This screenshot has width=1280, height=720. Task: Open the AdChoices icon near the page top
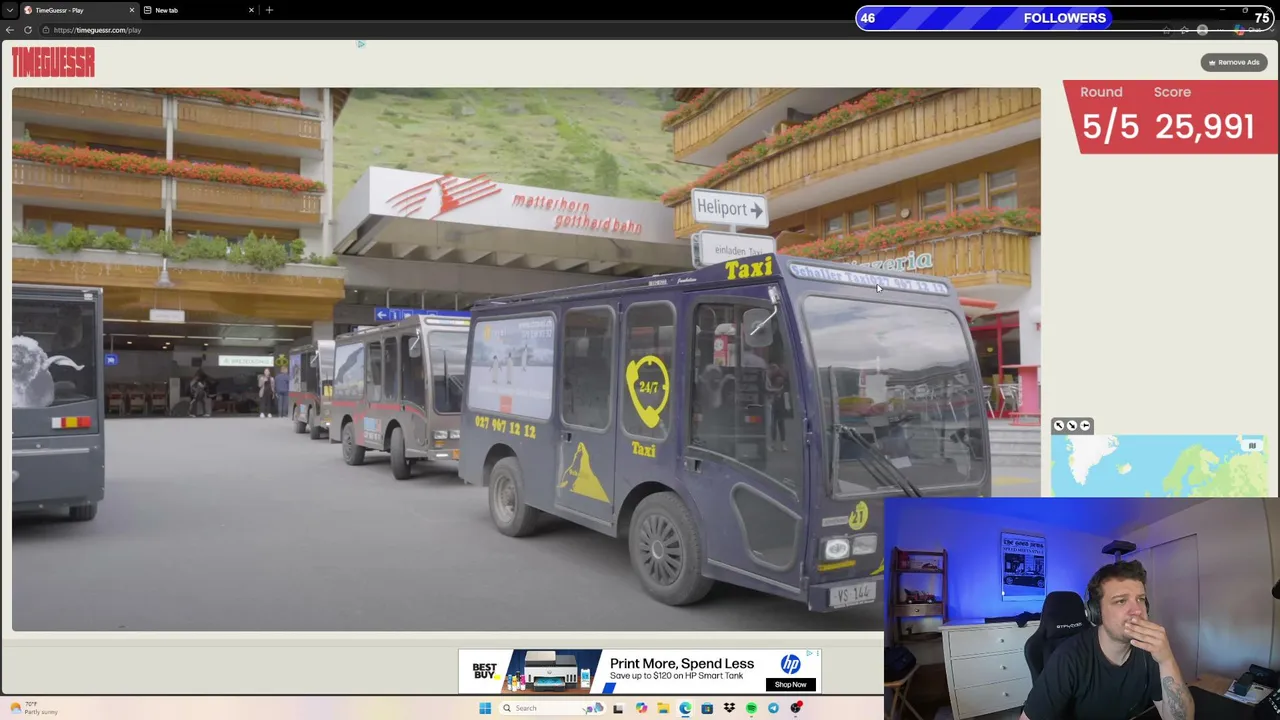click(361, 44)
